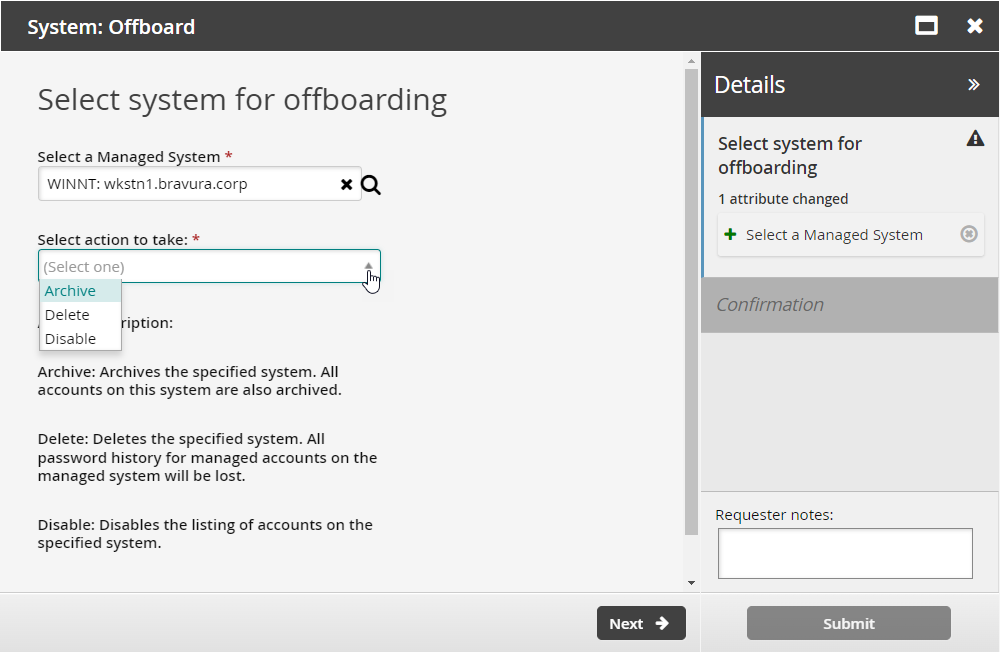Viewport: 1000px width, 652px height.
Task: Clear the selected managed system with the X icon
Action: tap(346, 185)
